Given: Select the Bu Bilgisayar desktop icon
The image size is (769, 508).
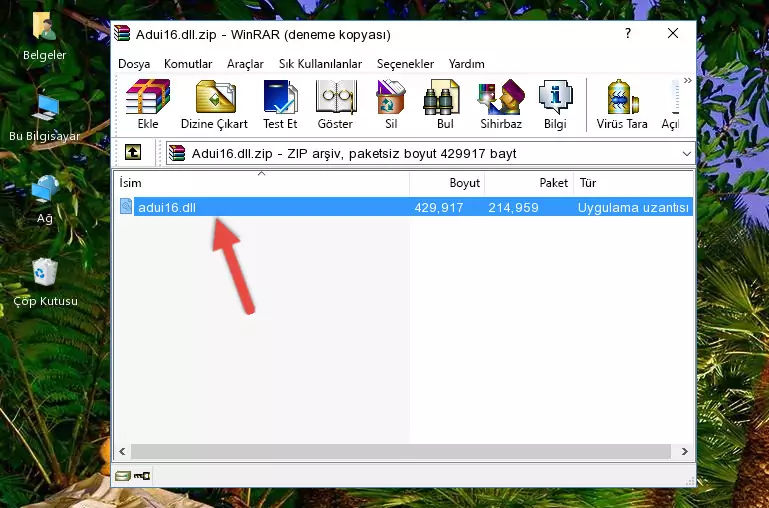Looking at the screenshot, I should (44, 119).
